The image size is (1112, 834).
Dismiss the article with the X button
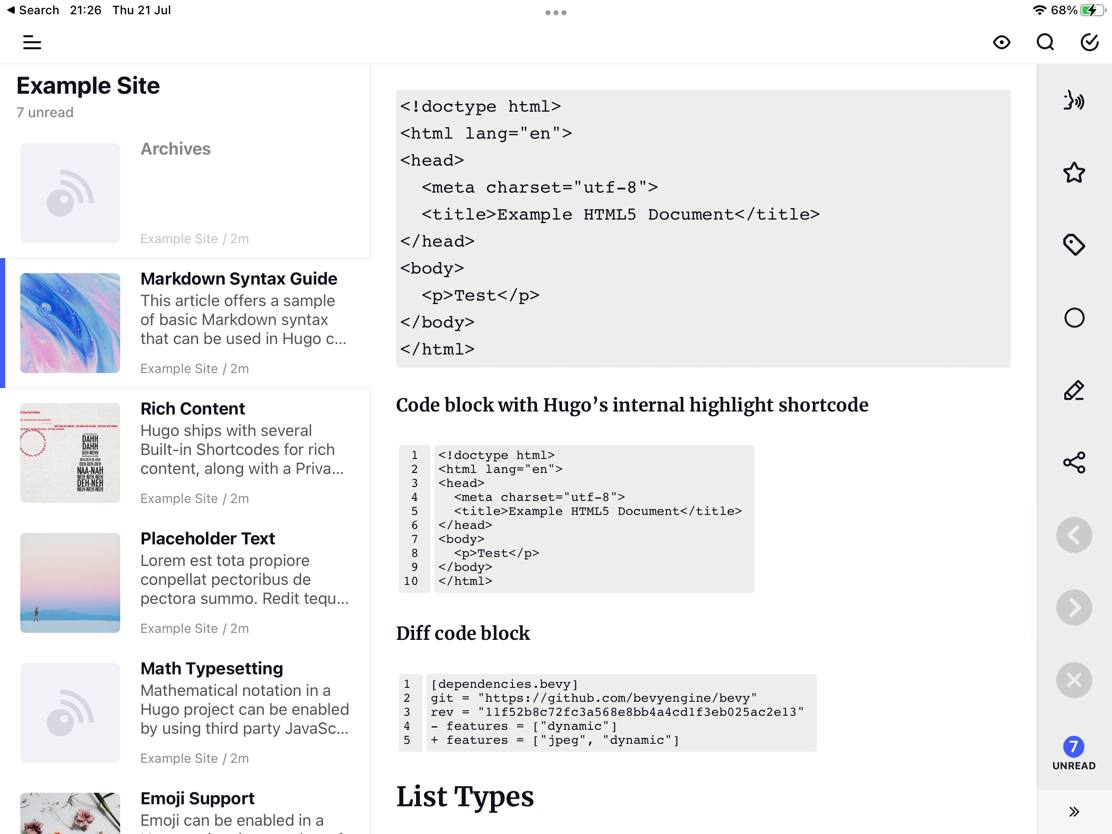click(x=1074, y=680)
